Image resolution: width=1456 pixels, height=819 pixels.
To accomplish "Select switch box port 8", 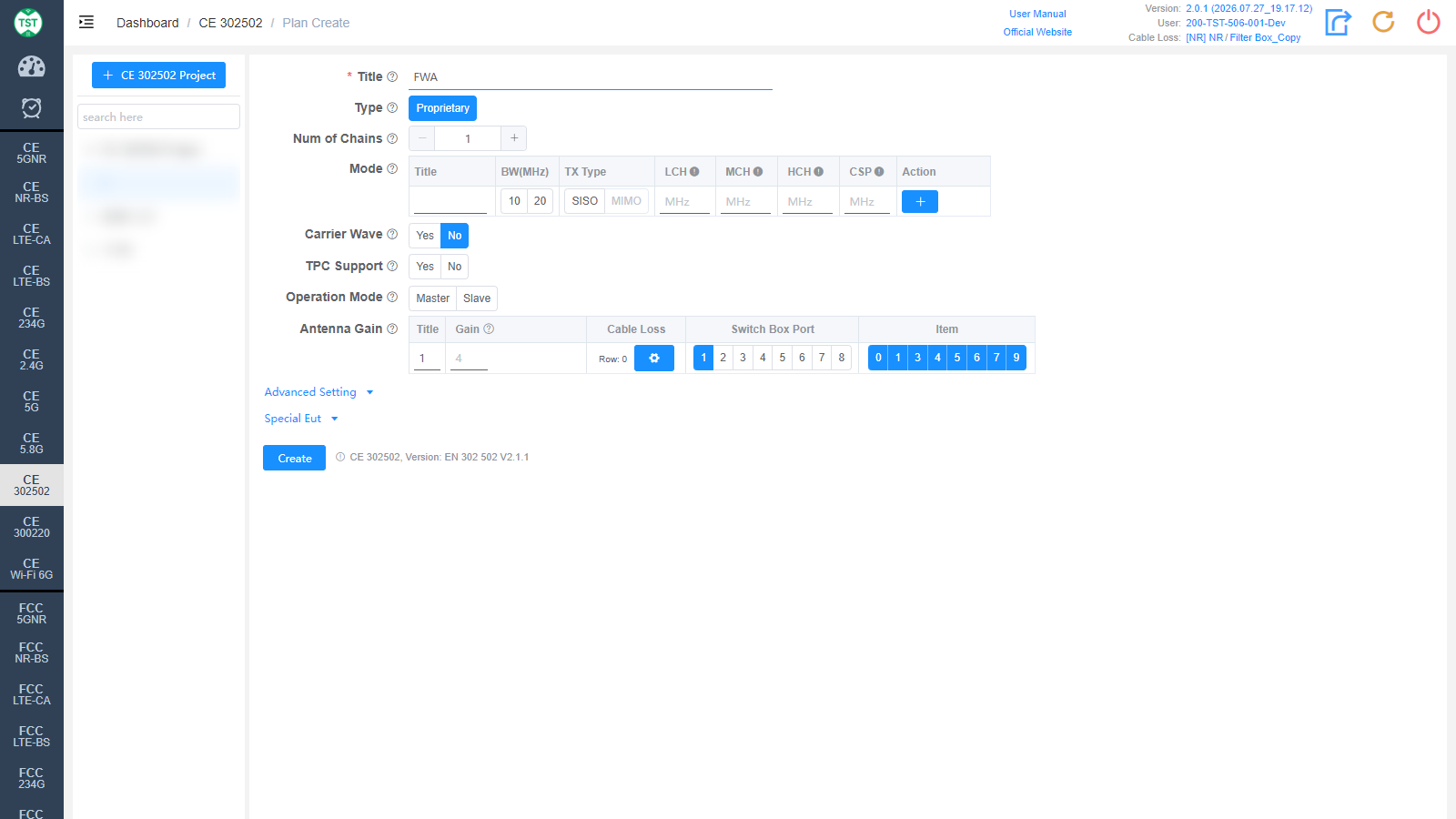I will click(842, 358).
